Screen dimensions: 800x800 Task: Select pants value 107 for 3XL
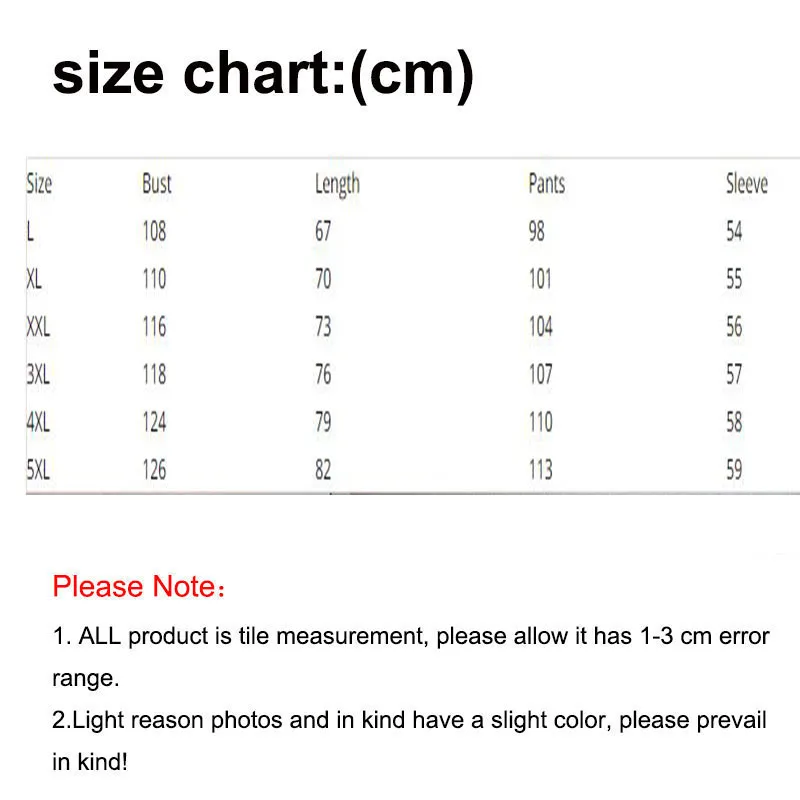541,374
